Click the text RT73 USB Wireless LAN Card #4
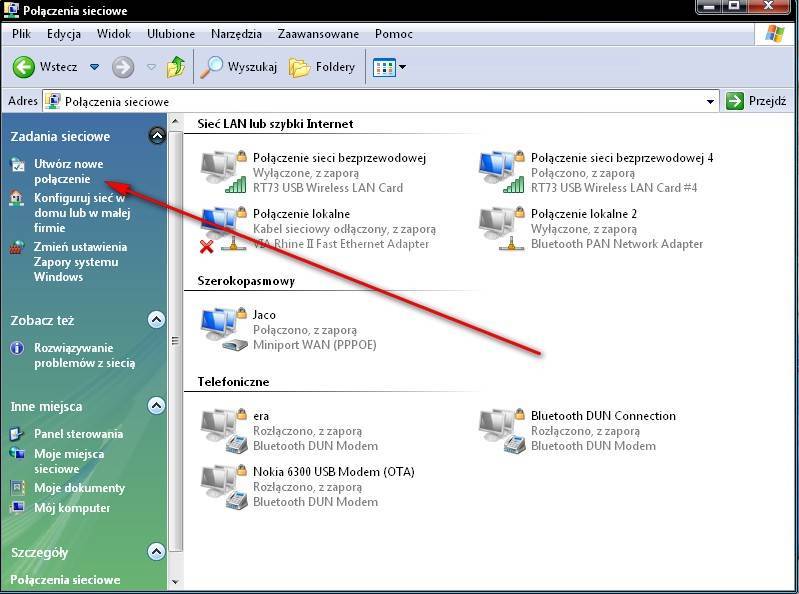The image size is (799, 594). [614, 188]
